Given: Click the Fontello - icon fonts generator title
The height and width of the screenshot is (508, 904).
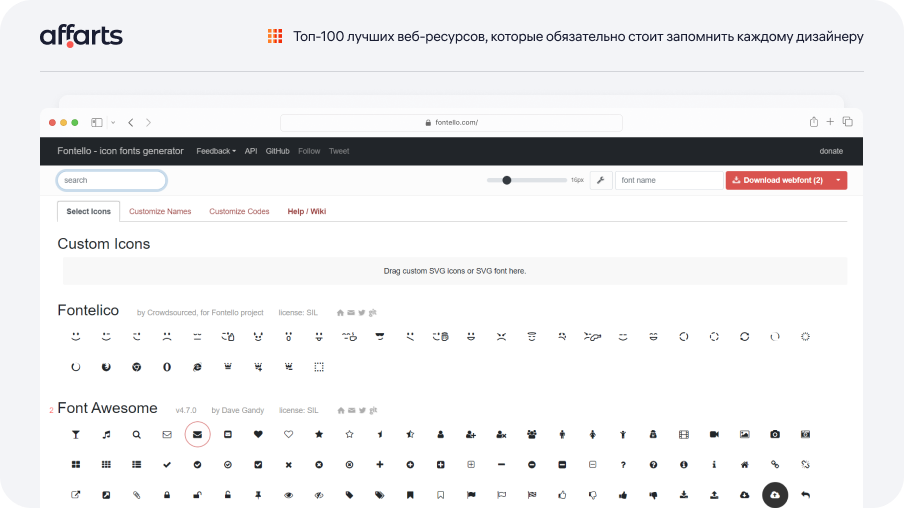Looking at the screenshot, I should [120, 151].
